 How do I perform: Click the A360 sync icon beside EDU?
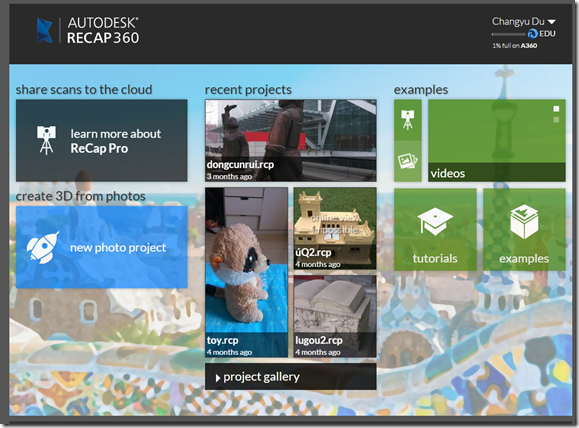[532, 34]
